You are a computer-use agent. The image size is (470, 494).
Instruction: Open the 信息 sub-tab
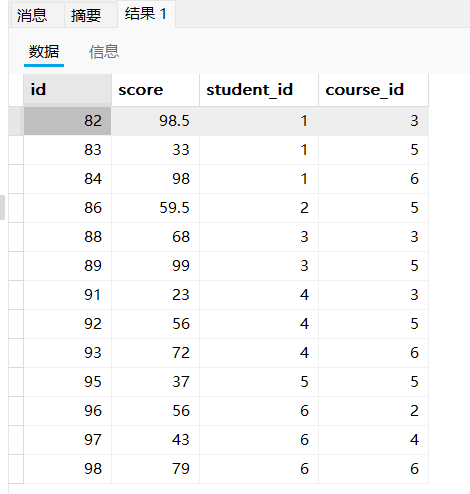point(104,52)
